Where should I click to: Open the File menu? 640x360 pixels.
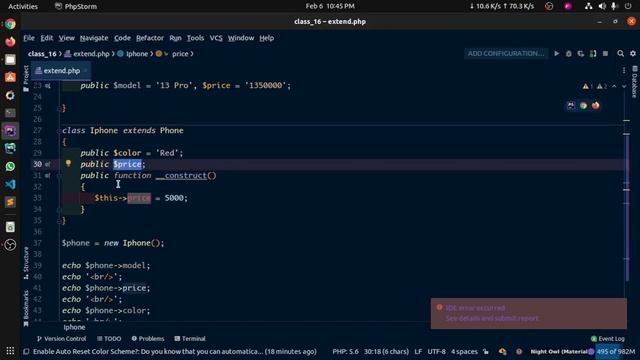(x=29, y=38)
